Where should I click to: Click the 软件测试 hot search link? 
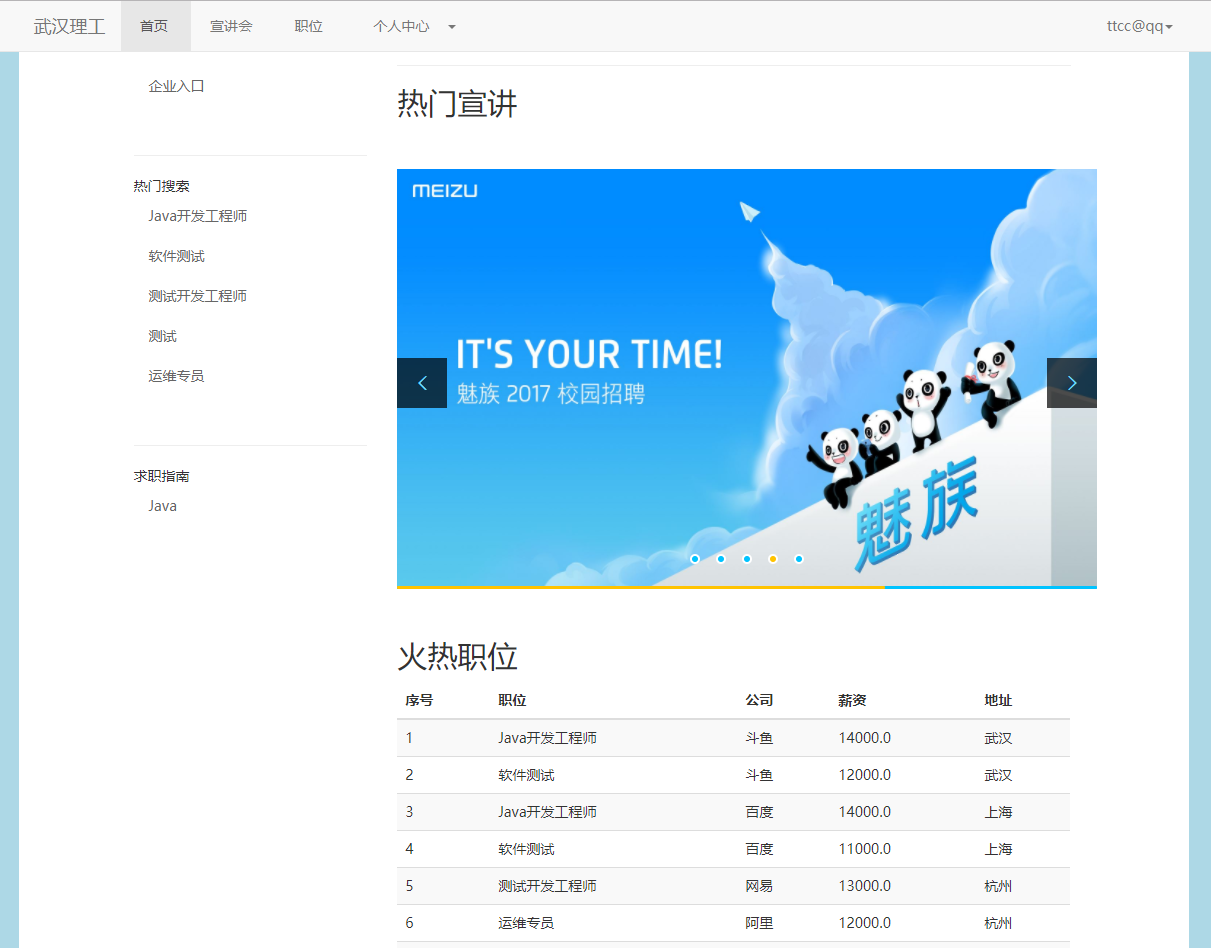coord(177,256)
